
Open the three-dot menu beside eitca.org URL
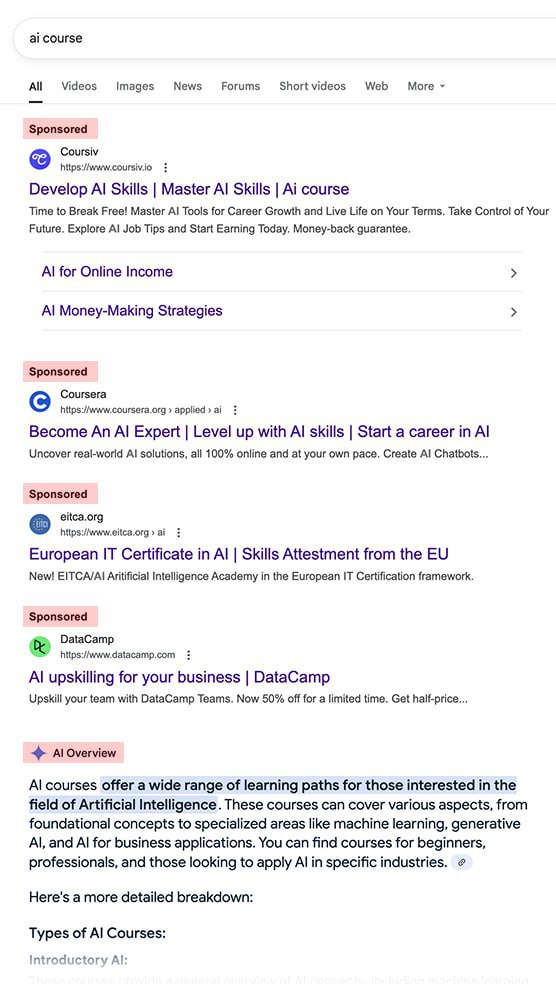pos(179,532)
